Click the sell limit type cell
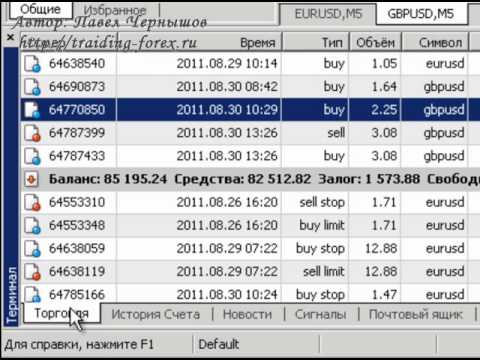Viewport: 480px width, 360px height. [x=324, y=272]
